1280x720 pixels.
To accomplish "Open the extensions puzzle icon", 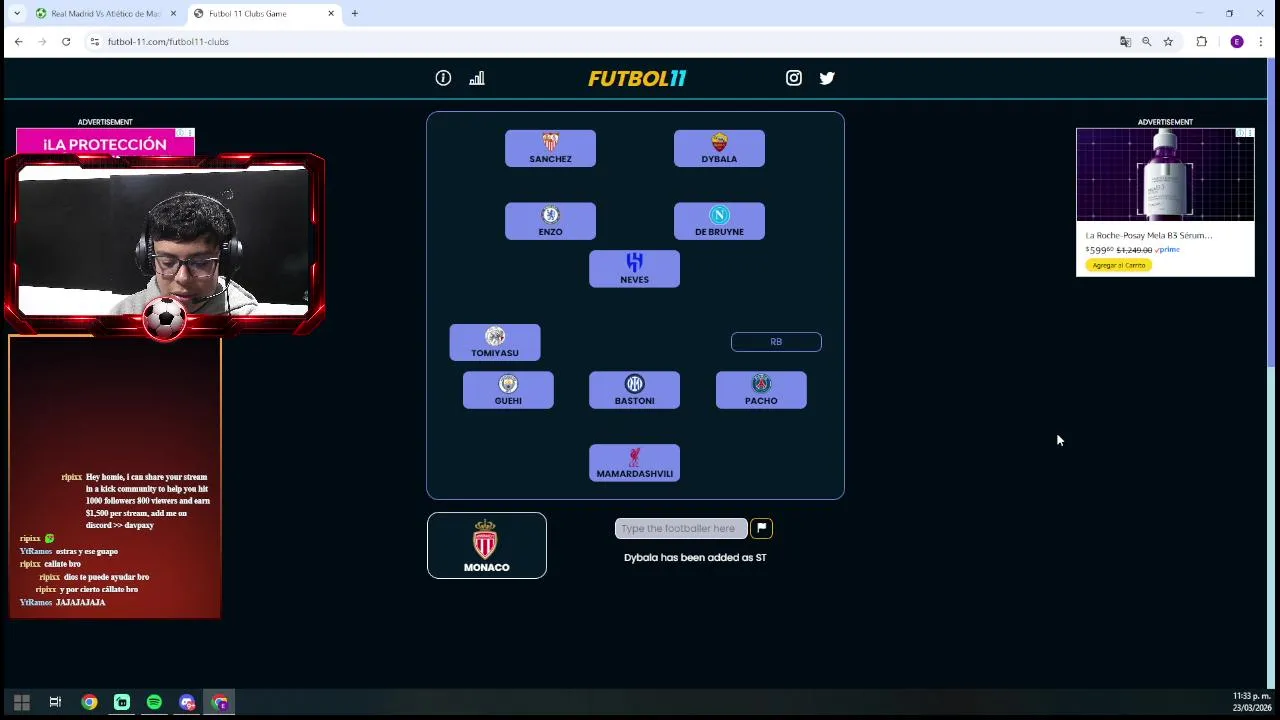I will pos(1202,42).
